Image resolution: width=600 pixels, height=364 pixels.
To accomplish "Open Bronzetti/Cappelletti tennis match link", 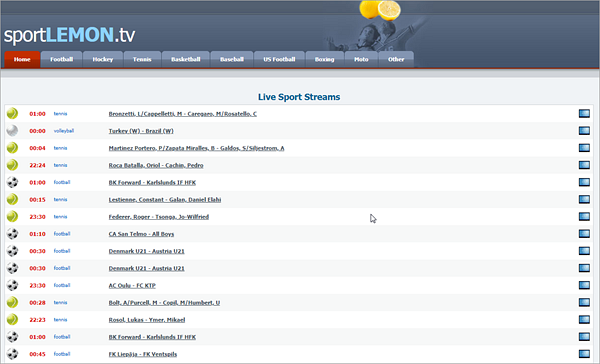I will tap(183, 114).
